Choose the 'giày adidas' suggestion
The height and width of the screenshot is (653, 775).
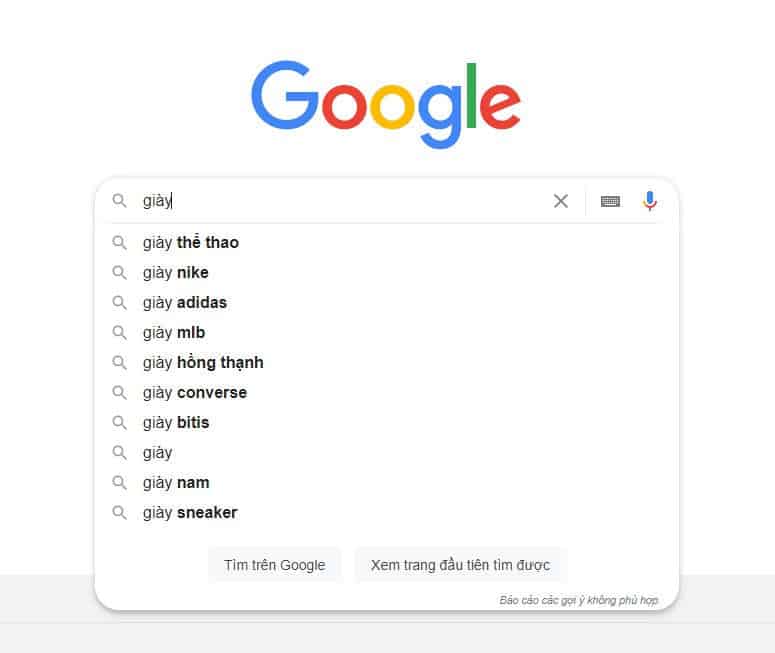point(185,303)
